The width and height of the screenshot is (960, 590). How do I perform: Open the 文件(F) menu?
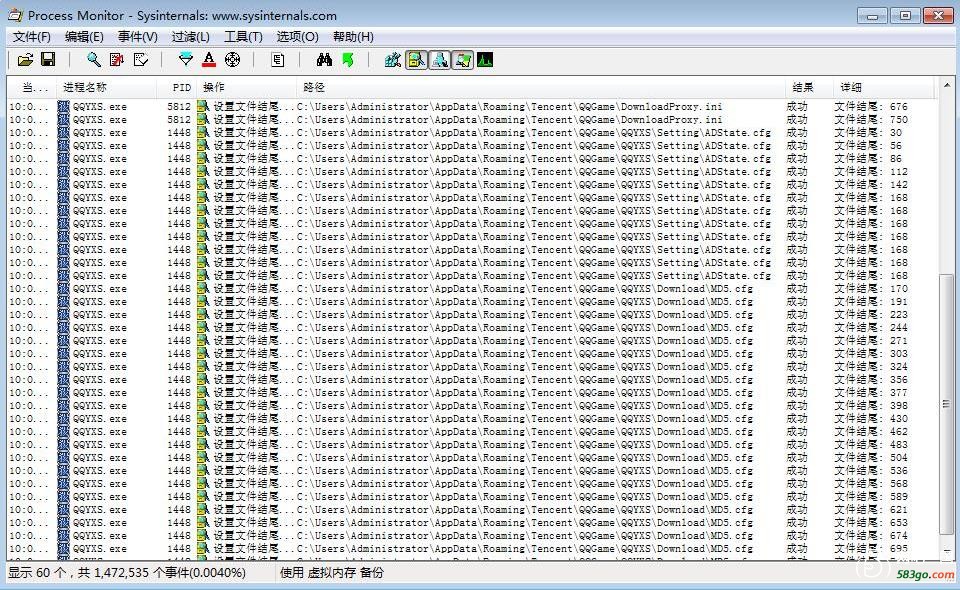[x=32, y=37]
